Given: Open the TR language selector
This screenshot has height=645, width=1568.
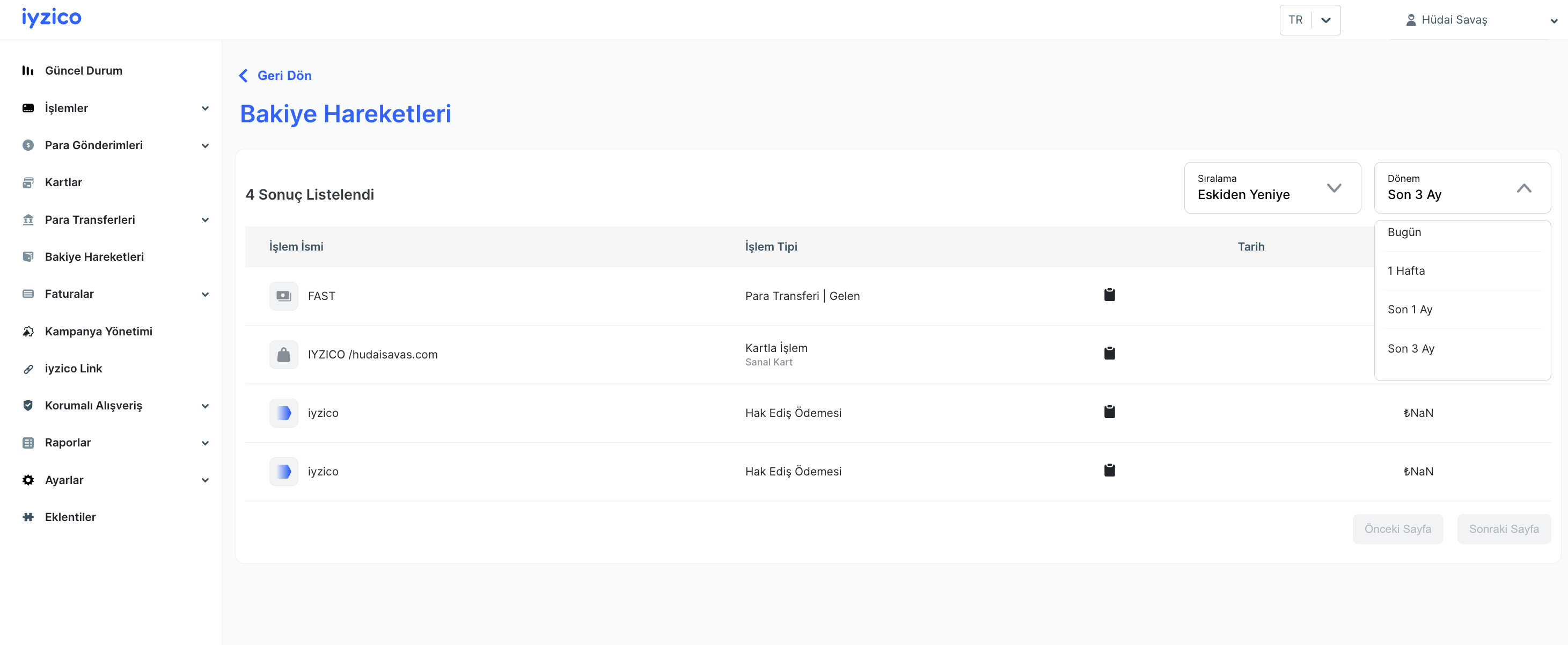Looking at the screenshot, I should click(1309, 20).
